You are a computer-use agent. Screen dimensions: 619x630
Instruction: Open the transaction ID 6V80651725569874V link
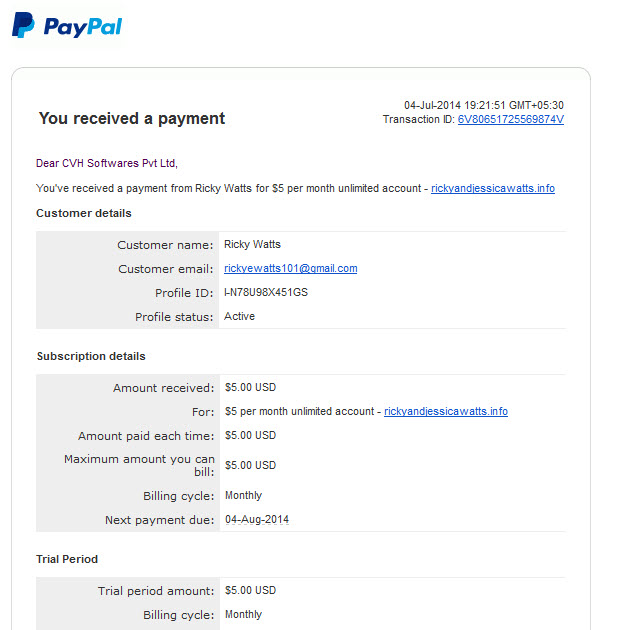coord(511,119)
